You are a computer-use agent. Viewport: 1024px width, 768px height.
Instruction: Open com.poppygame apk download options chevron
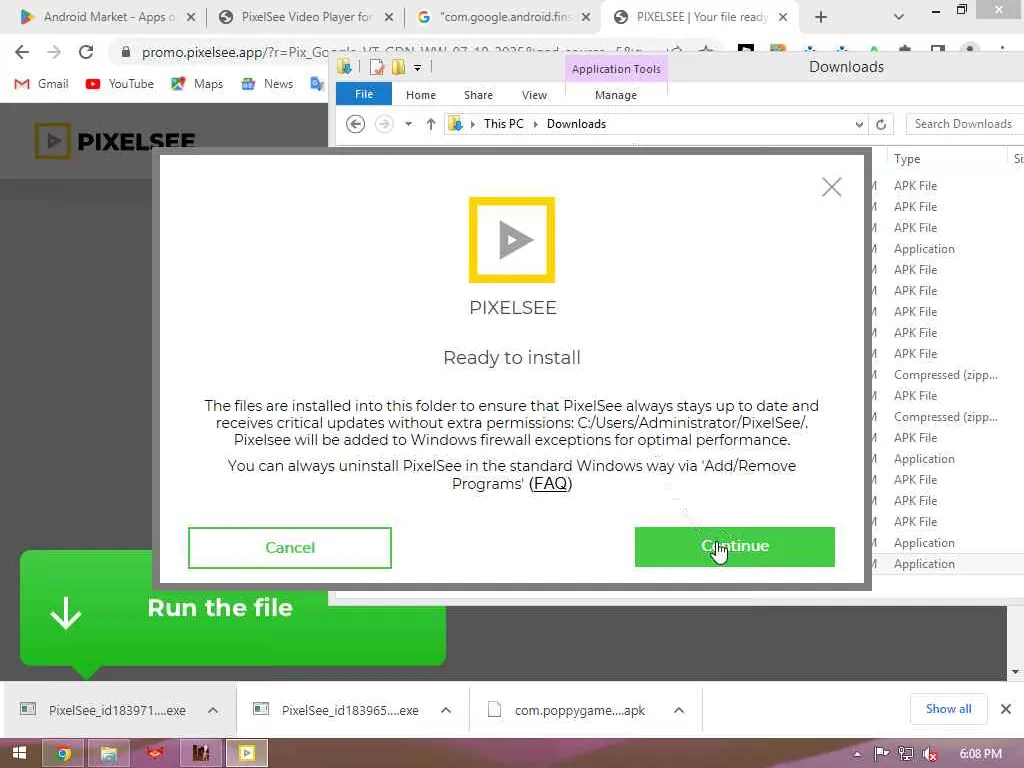tap(679, 710)
